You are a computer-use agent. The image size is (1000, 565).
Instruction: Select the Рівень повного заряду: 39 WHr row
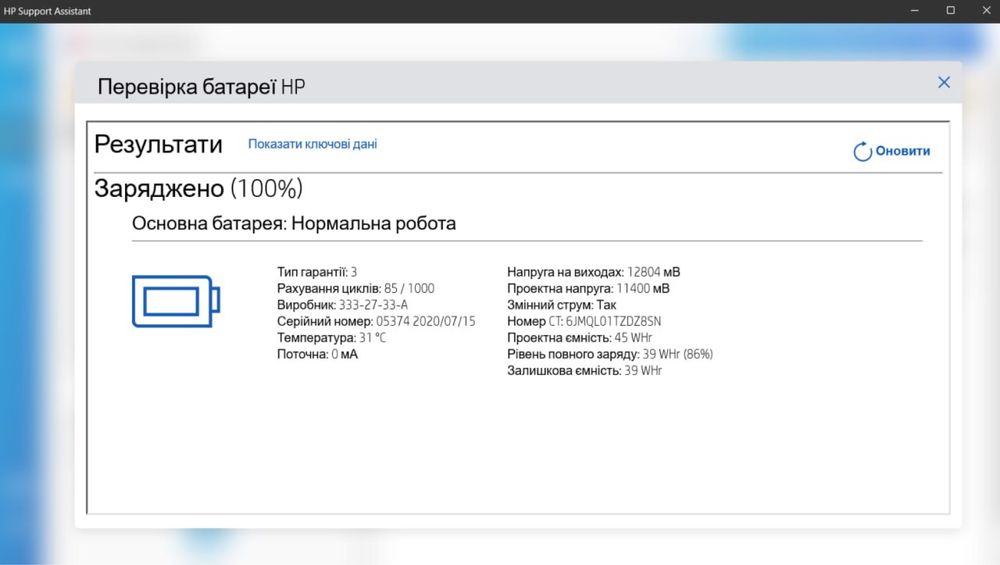610,355
